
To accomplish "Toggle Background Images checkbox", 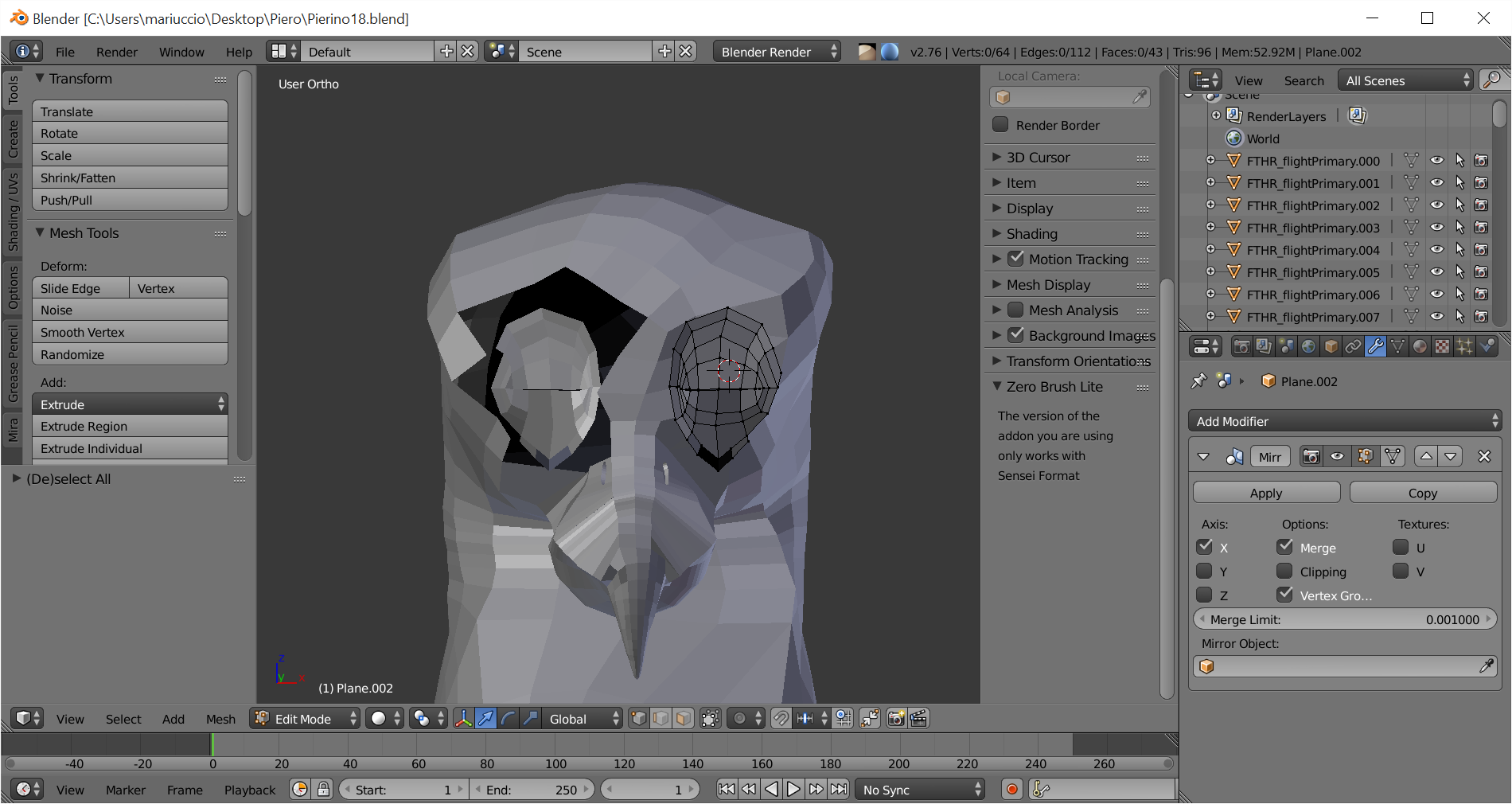I will 1016,335.
